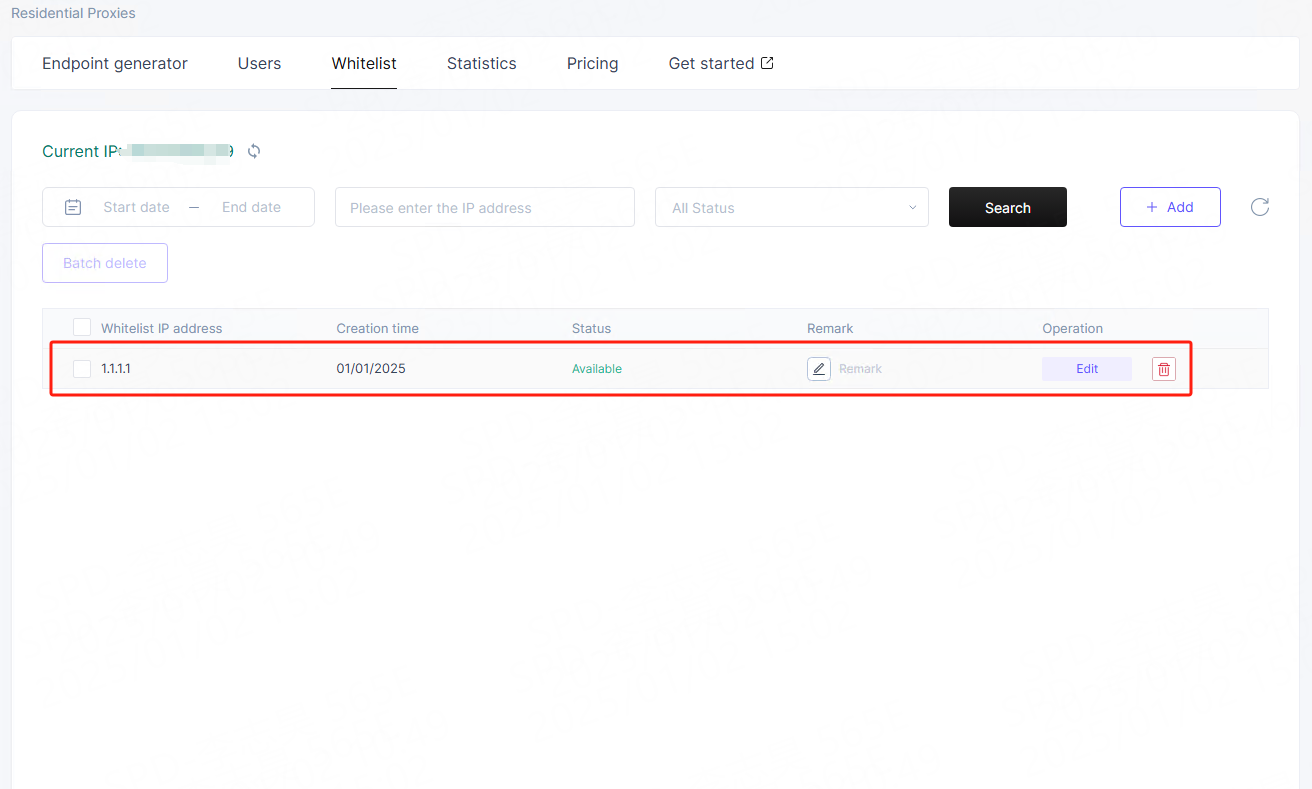
Task: Click the Add button
Action: click(x=1170, y=207)
